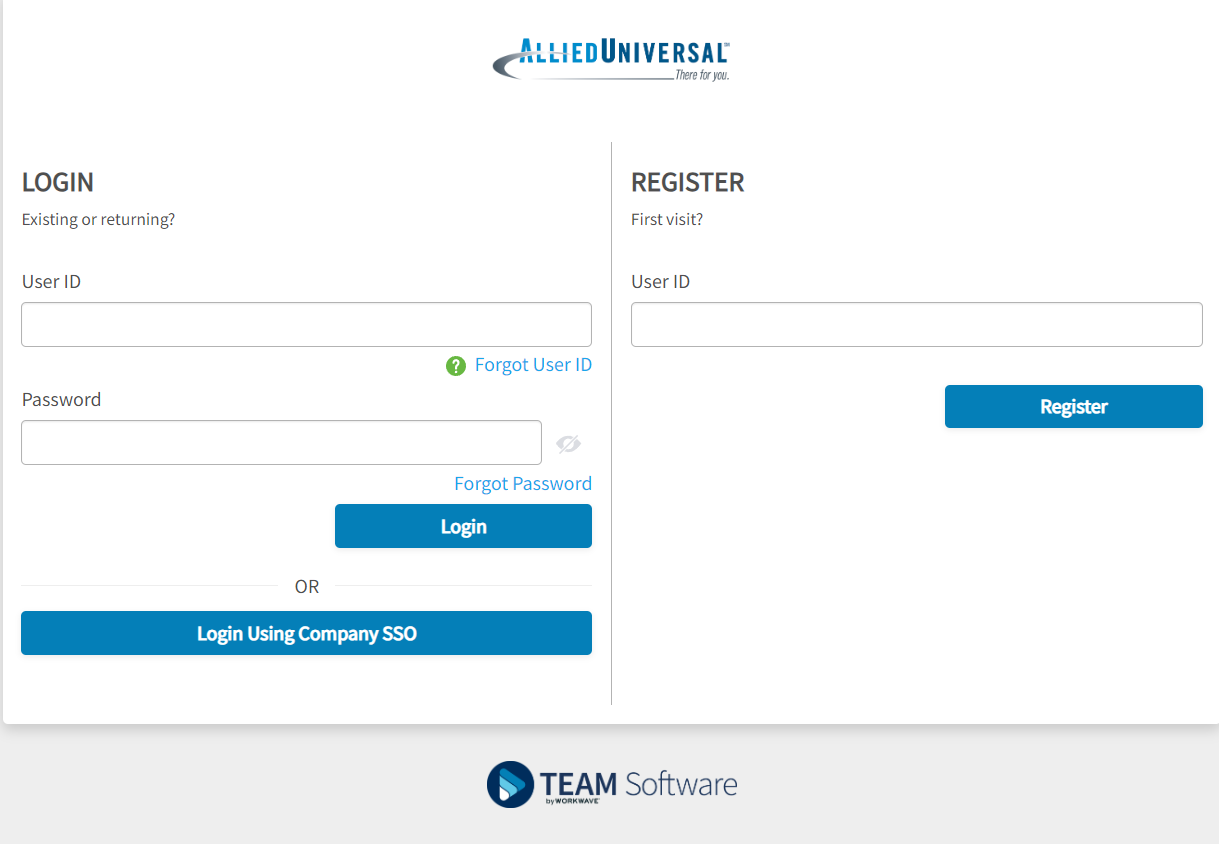Image resolution: width=1219 pixels, height=844 pixels.
Task: Open the Forgot User ID link
Action: [533, 365]
